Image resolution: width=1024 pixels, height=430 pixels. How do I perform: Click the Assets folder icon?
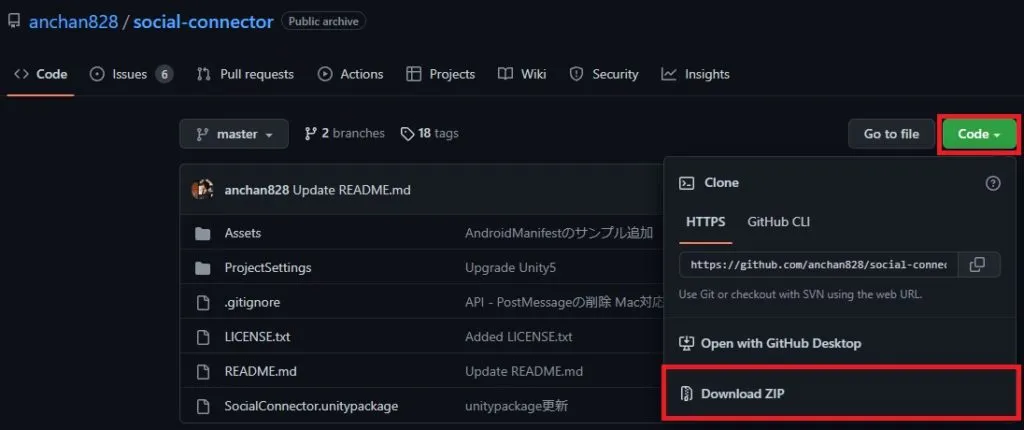coord(203,233)
